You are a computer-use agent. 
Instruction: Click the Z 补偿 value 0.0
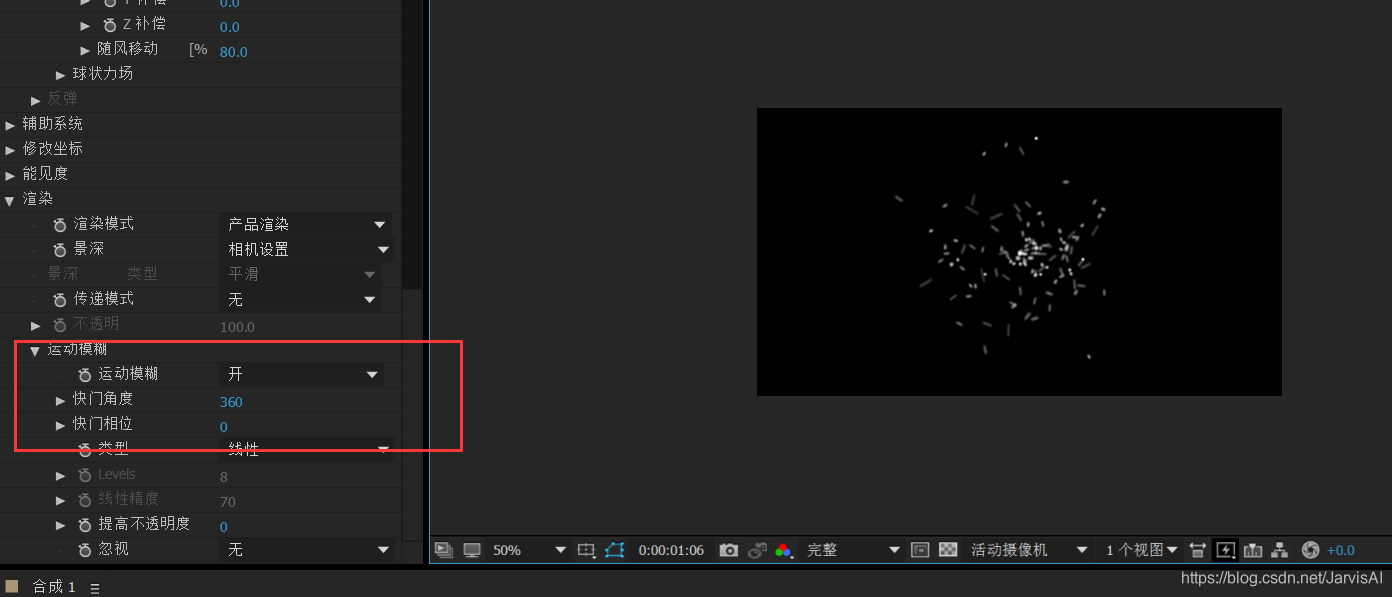(229, 27)
